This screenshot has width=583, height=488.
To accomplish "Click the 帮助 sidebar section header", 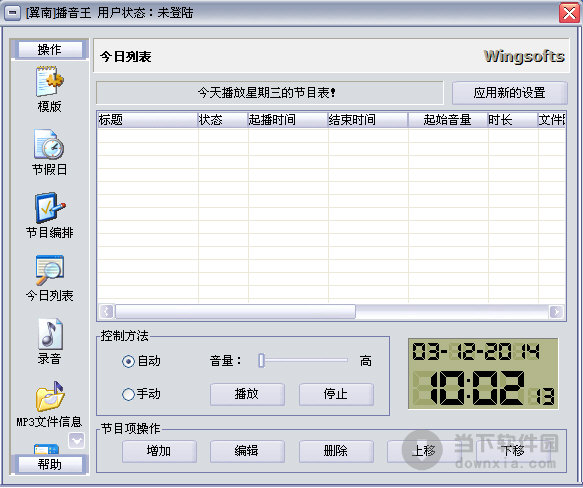I will [x=50, y=464].
